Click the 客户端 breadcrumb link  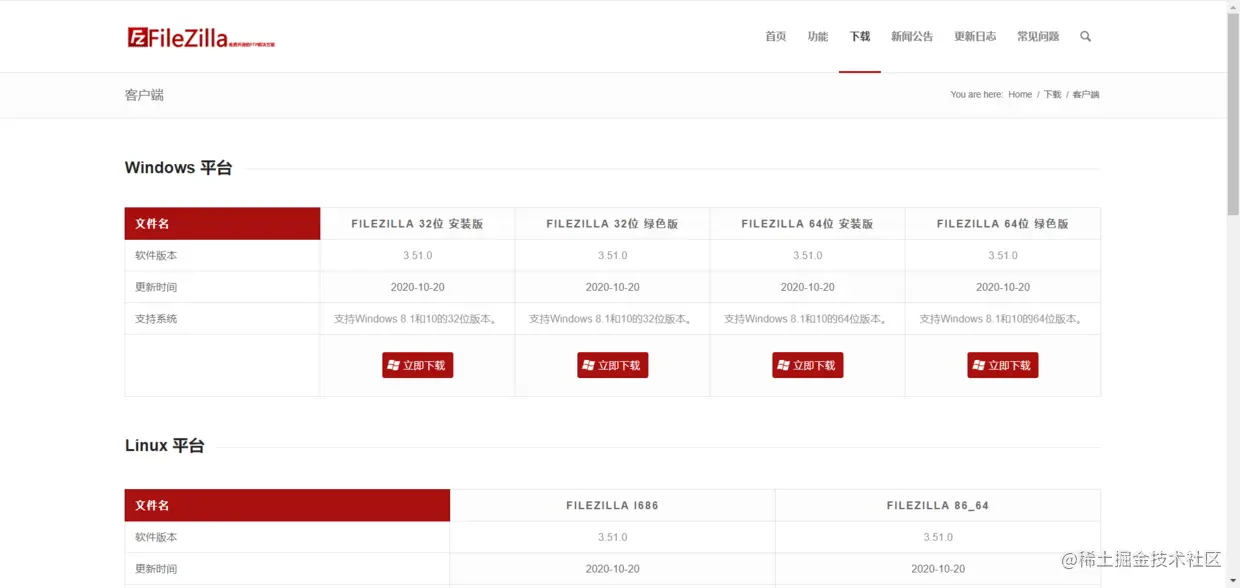pos(1087,94)
